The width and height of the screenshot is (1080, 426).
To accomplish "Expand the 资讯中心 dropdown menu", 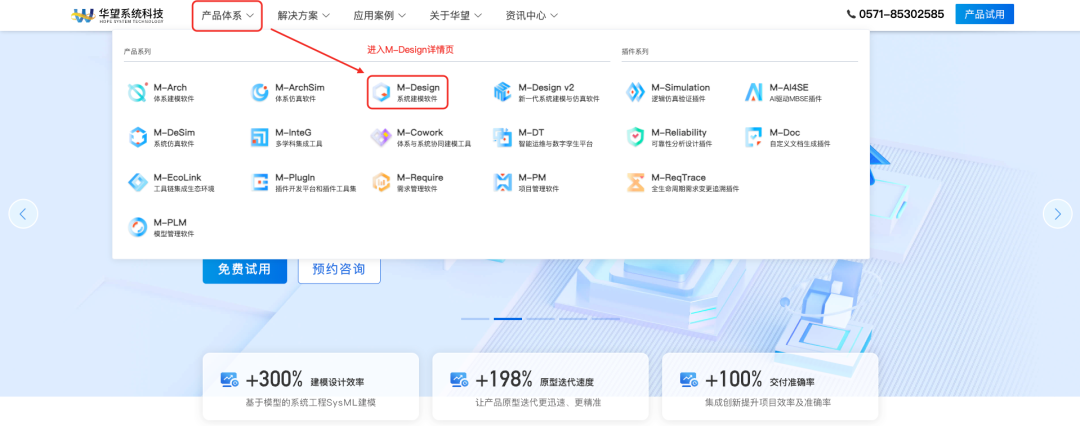I will click(x=531, y=15).
